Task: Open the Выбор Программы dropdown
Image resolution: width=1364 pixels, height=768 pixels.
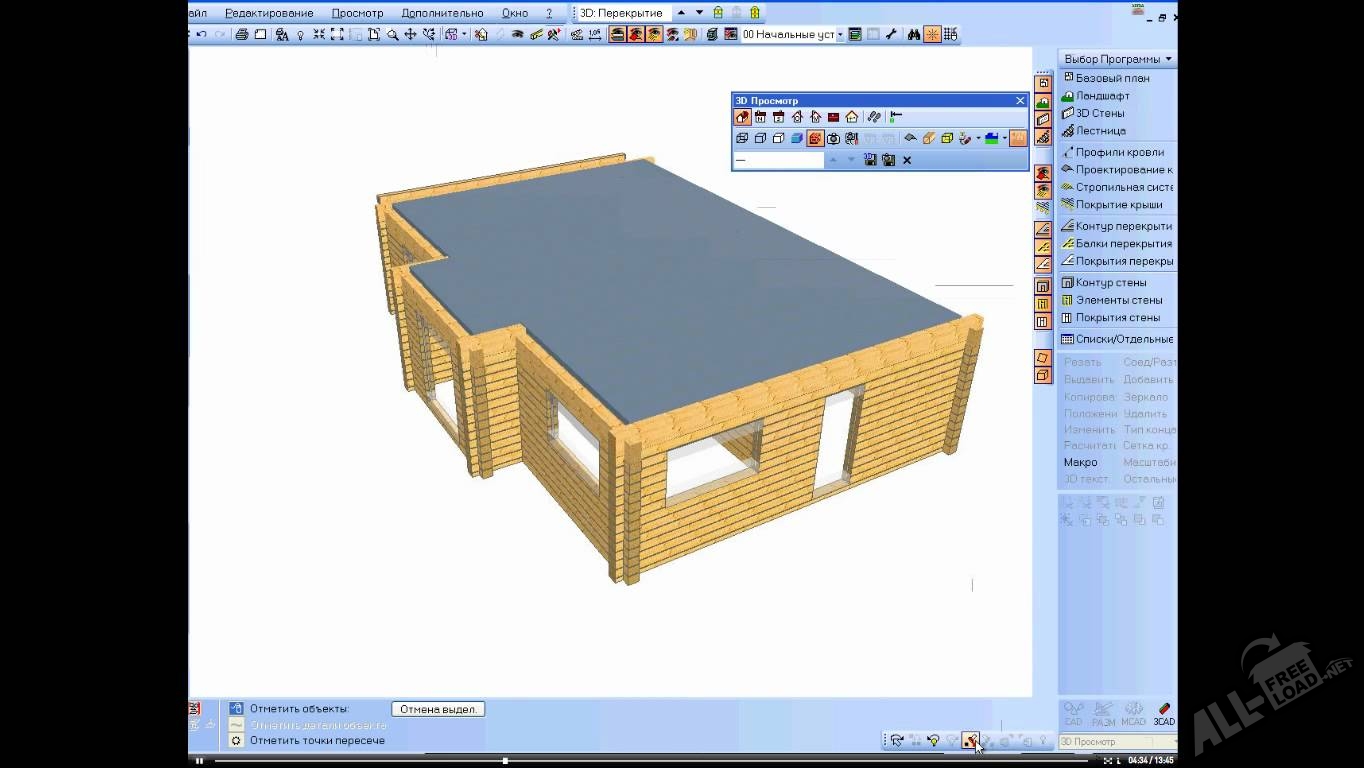Action: pos(1117,59)
